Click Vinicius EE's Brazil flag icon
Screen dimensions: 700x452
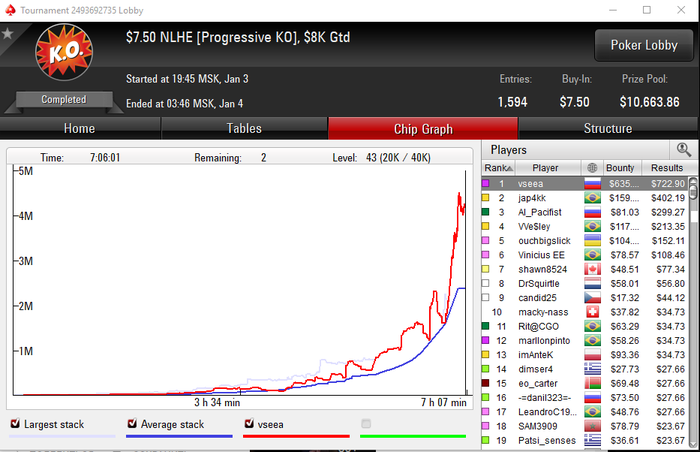pyautogui.click(x=592, y=255)
